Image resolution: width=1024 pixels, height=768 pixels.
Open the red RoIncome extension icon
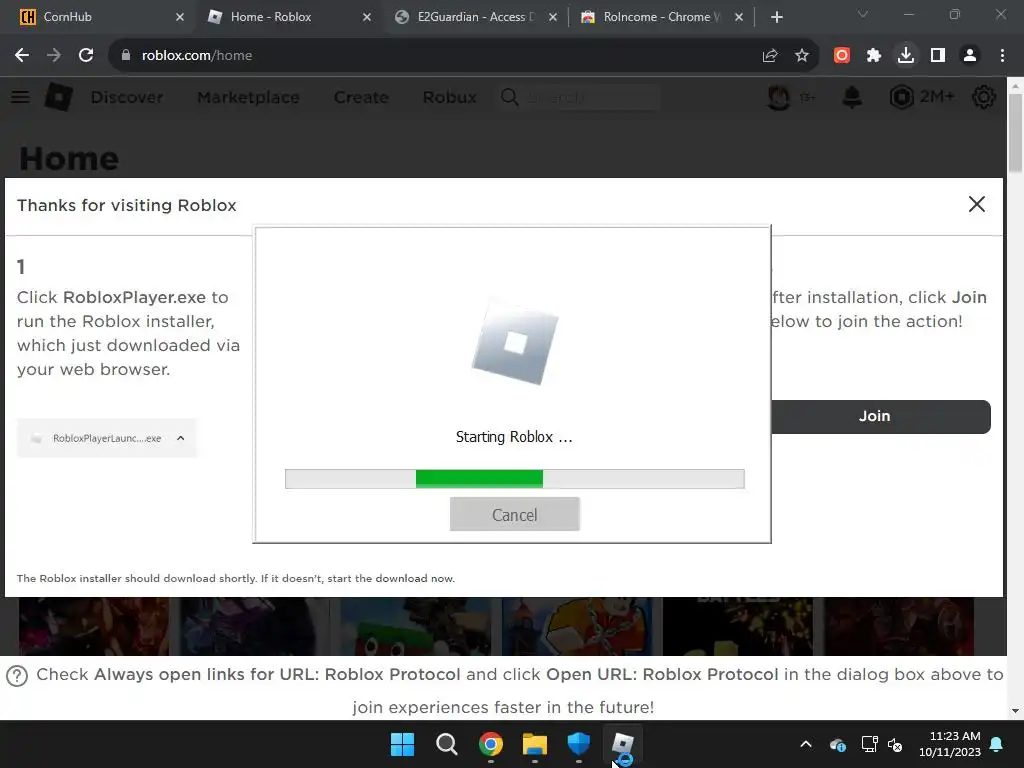tap(842, 56)
